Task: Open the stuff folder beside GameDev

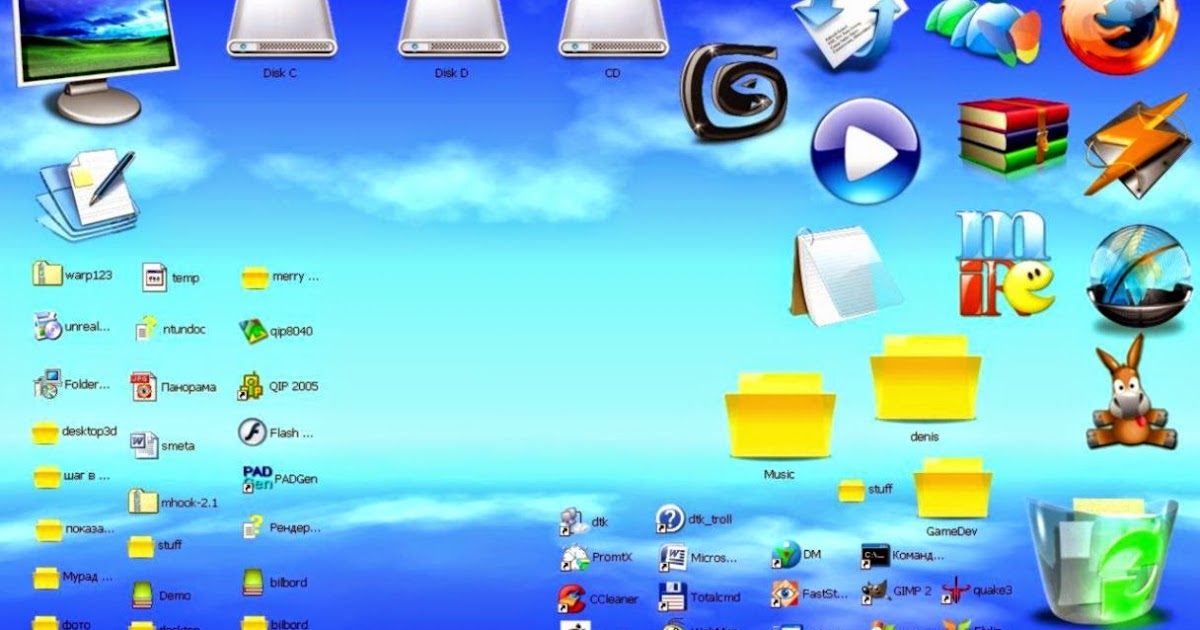Action: point(851,490)
